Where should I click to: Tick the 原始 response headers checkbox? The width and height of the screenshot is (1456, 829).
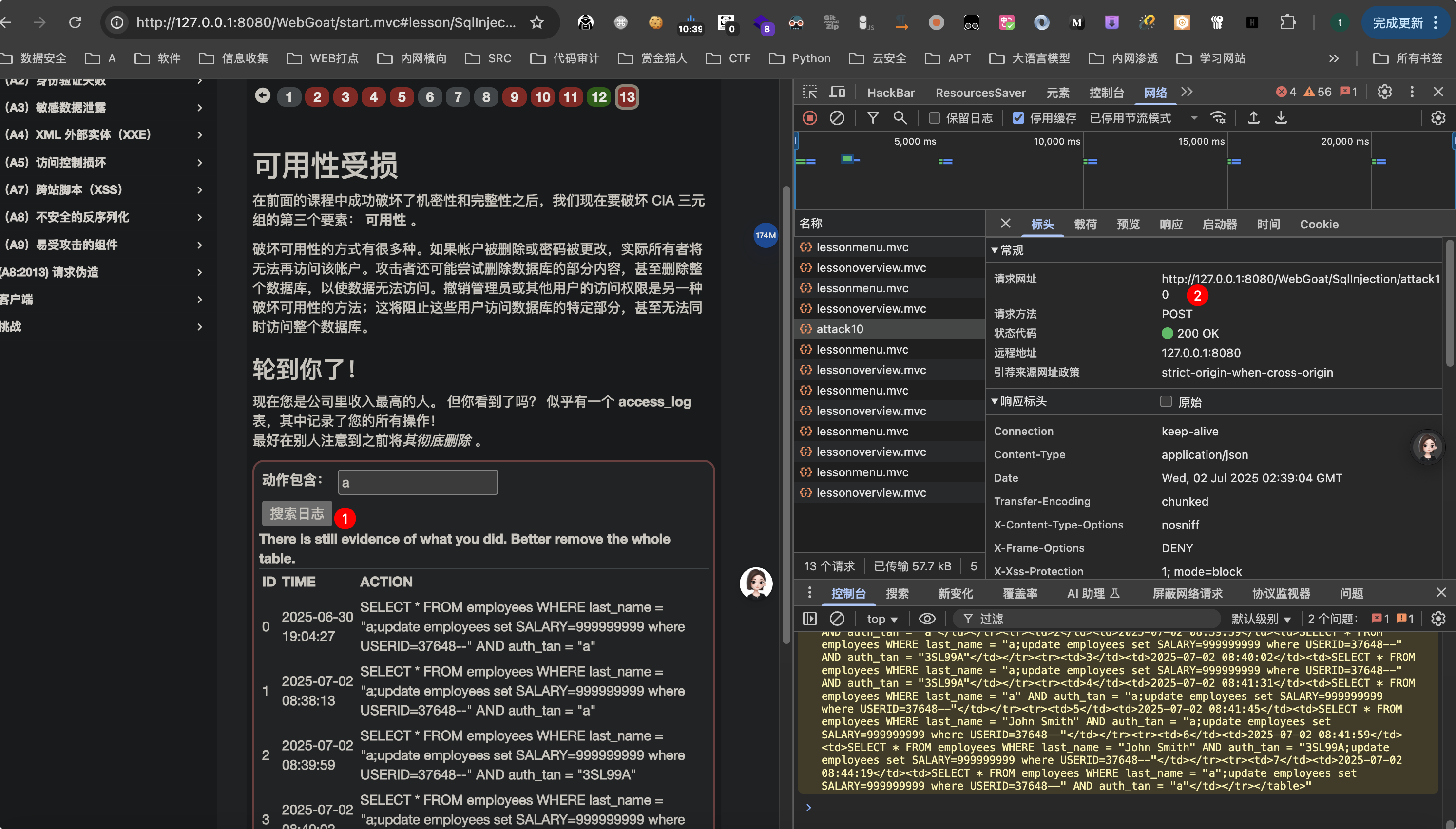click(1166, 401)
